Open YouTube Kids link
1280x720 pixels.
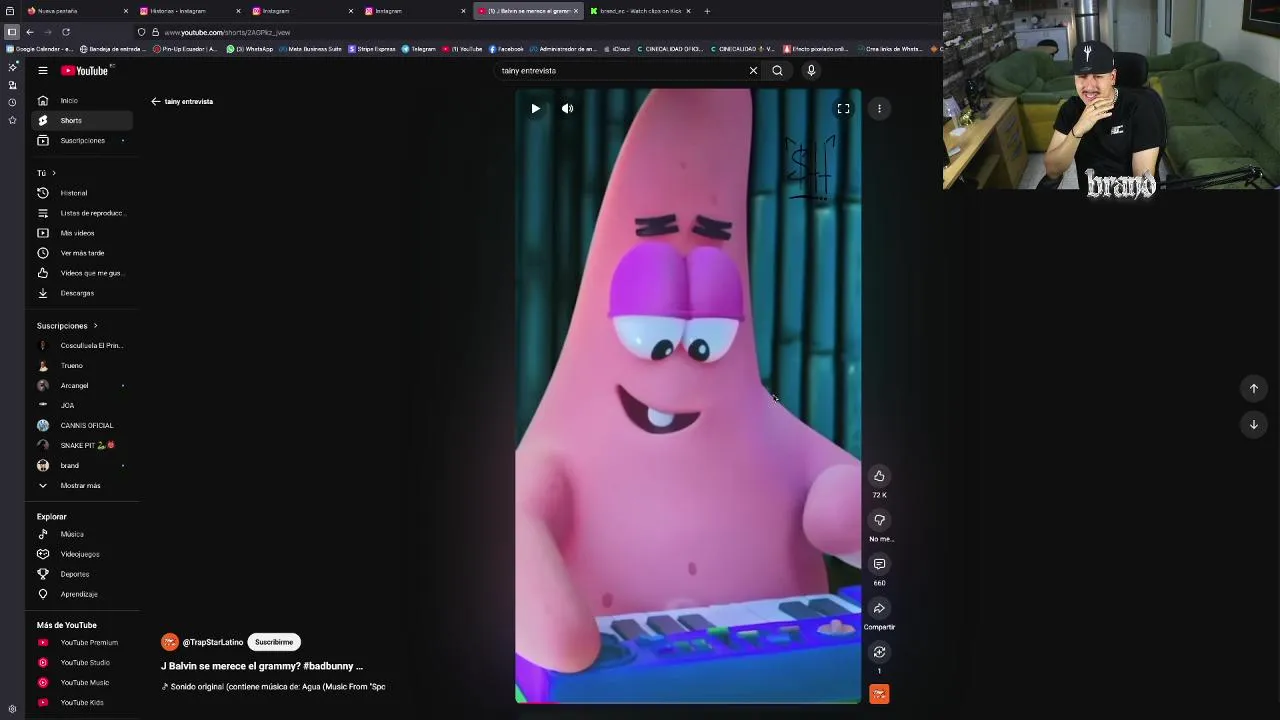tap(80, 702)
